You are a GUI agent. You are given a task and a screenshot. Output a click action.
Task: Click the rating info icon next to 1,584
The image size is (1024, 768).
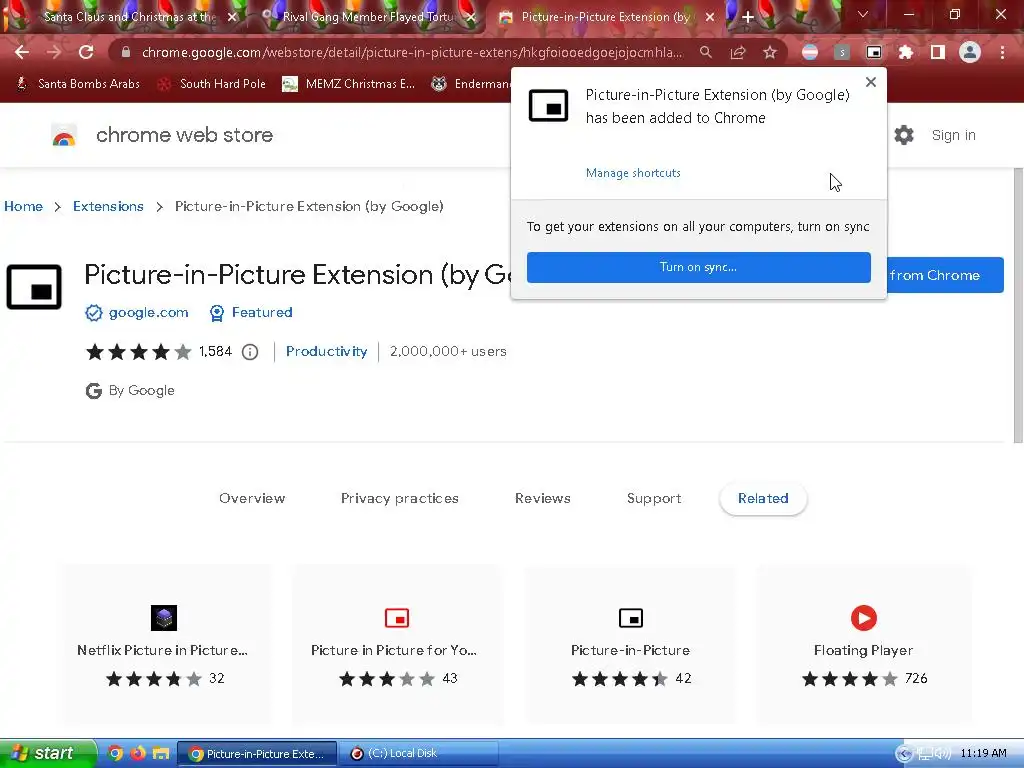[250, 352]
